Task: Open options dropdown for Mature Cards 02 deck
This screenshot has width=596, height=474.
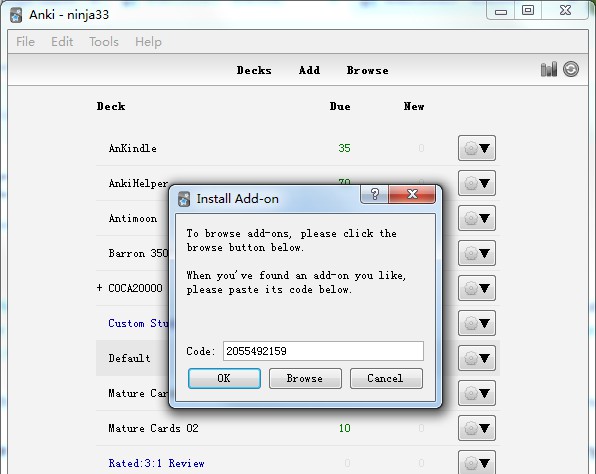Action: [477, 428]
